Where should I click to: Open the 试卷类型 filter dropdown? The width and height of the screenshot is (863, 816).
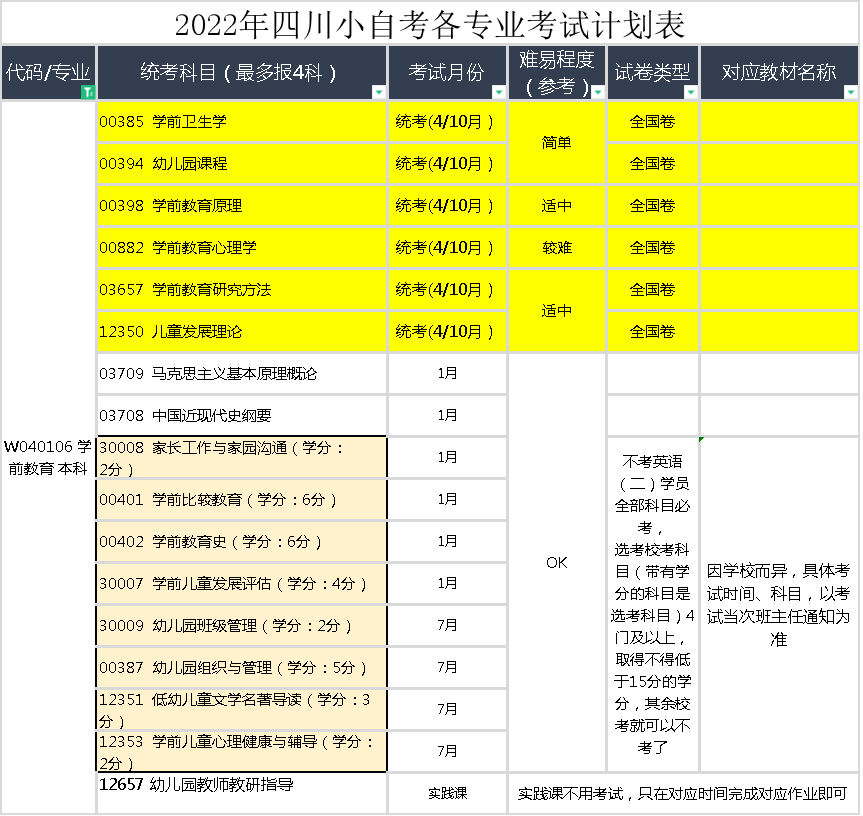click(x=690, y=92)
